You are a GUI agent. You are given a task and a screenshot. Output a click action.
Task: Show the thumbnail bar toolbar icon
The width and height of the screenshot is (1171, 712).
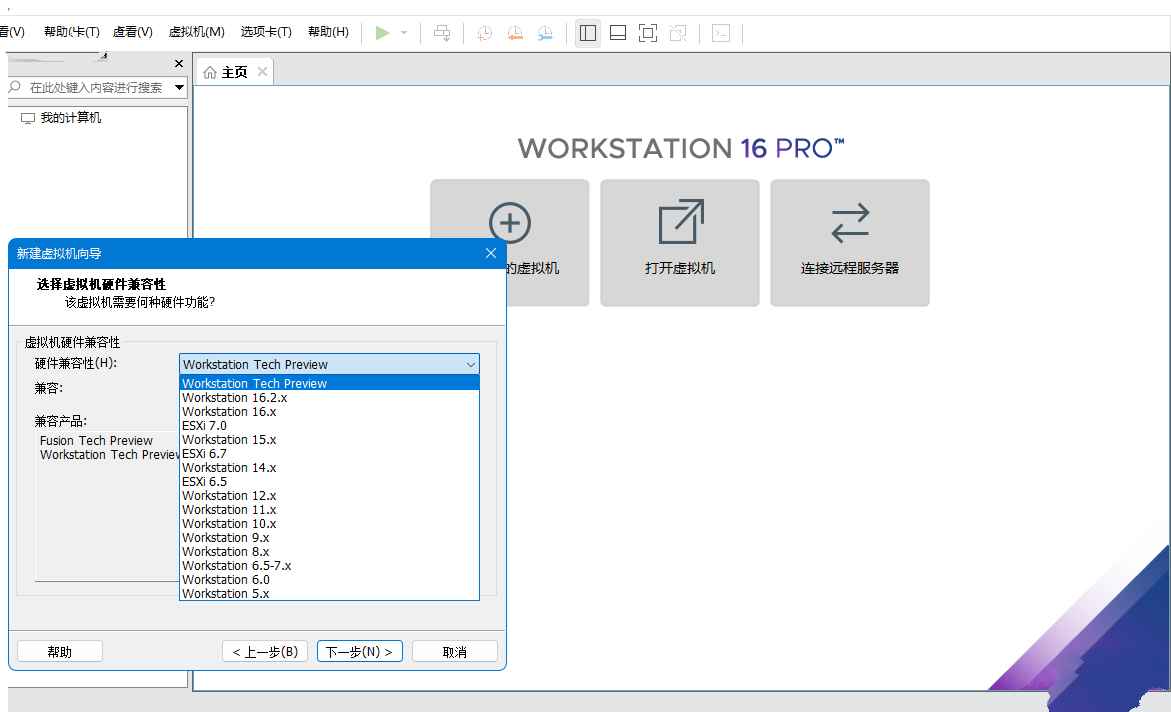[x=617, y=32]
